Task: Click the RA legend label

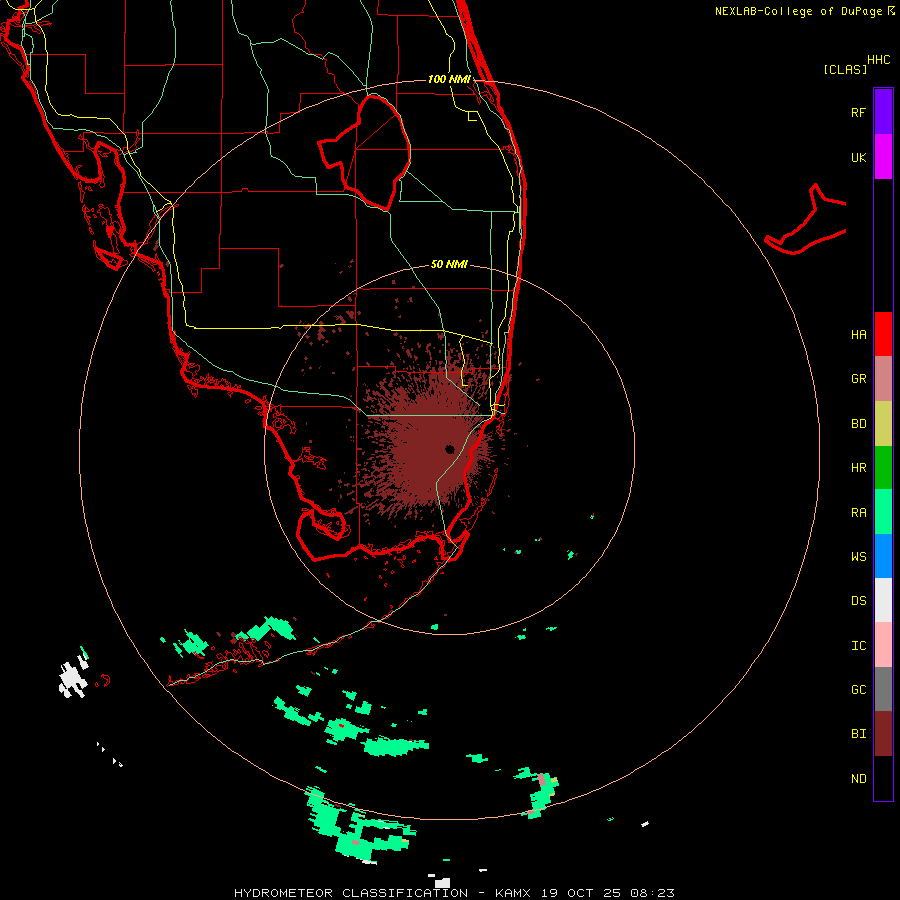Action: [858, 513]
